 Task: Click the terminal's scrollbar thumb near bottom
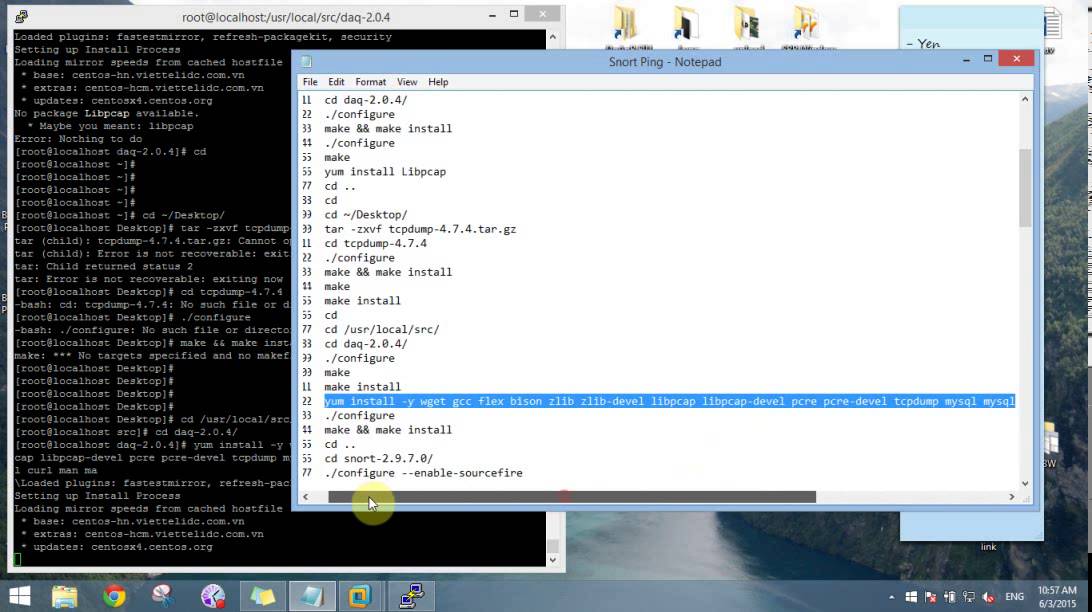(553, 546)
